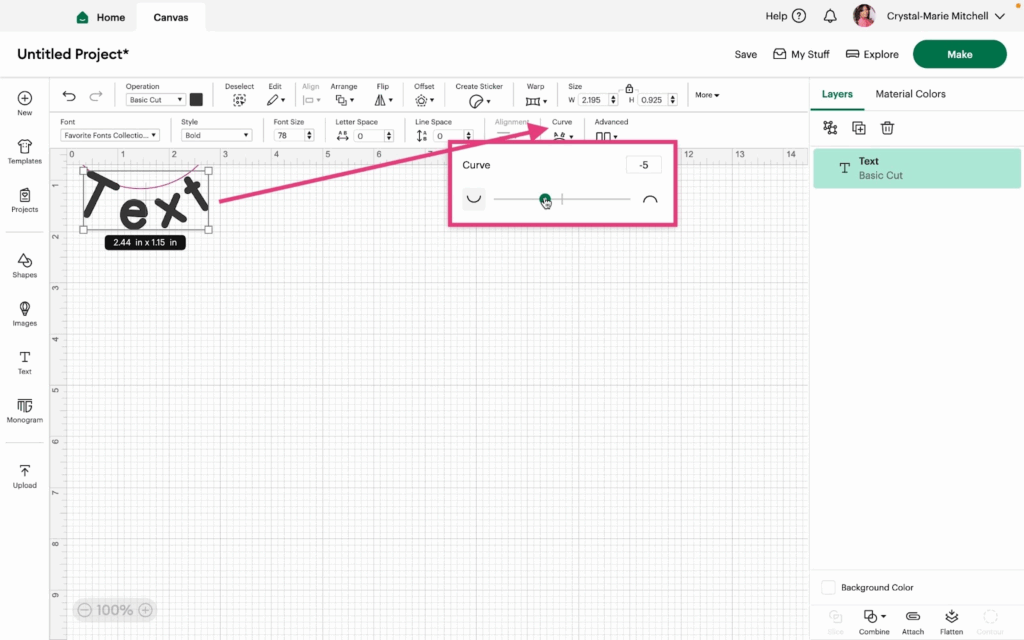Expand the Edit menu
The width and height of the screenshot is (1024, 640).
(276, 100)
